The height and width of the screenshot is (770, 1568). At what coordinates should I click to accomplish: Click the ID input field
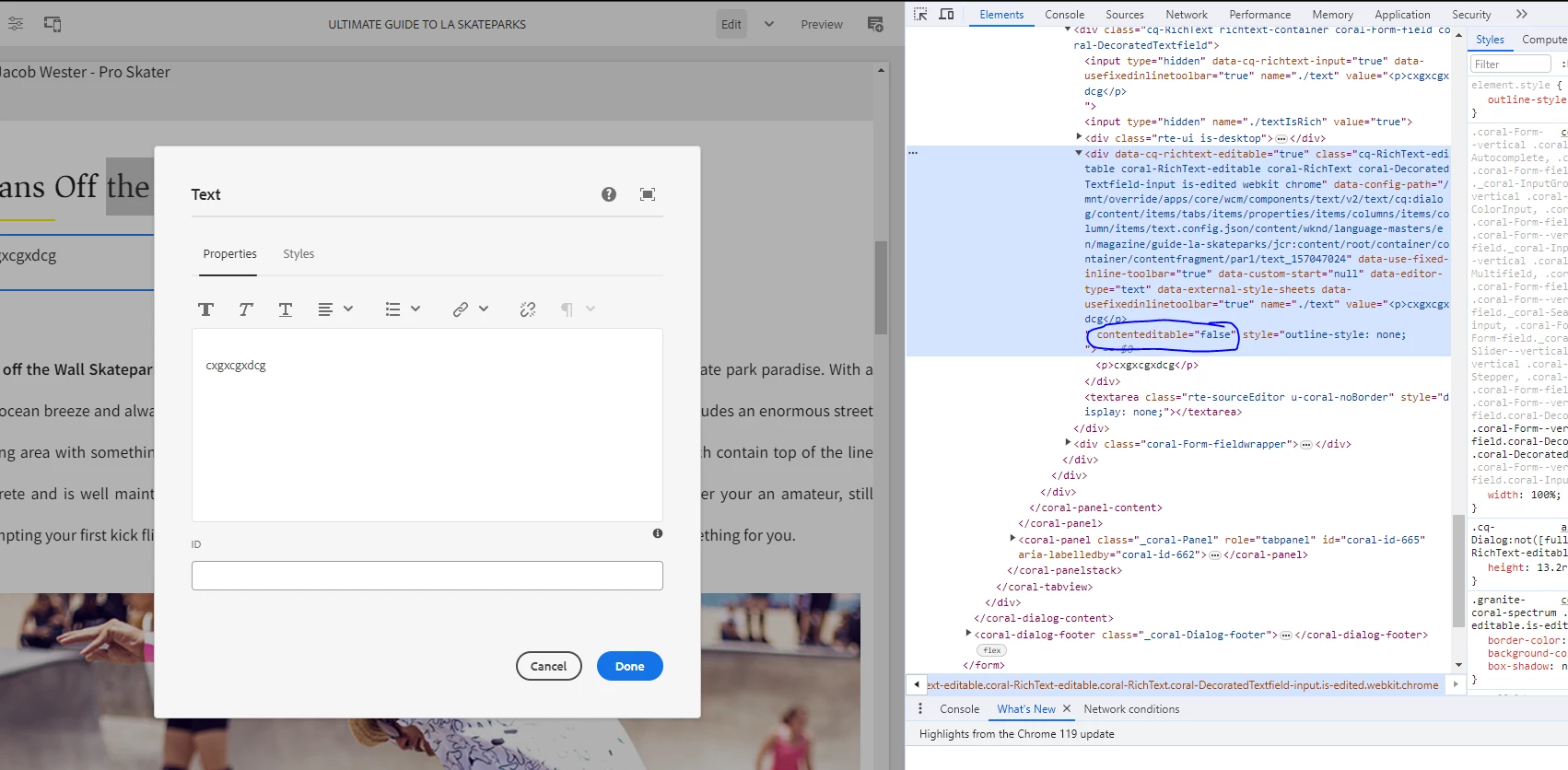click(427, 576)
